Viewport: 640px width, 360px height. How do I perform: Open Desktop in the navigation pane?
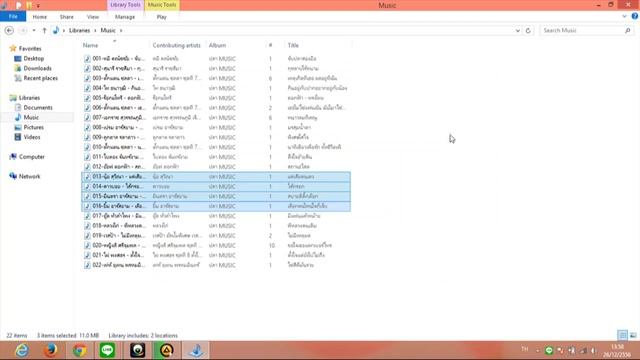point(33,58)
